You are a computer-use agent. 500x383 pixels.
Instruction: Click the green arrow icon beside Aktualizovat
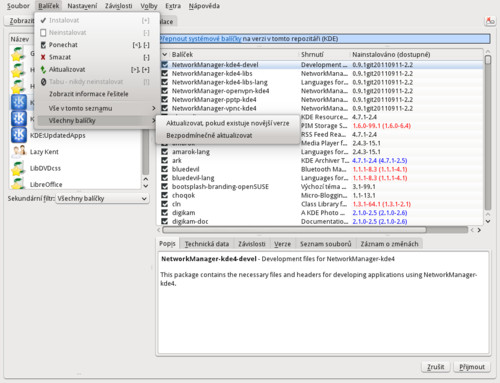[43, 69]
